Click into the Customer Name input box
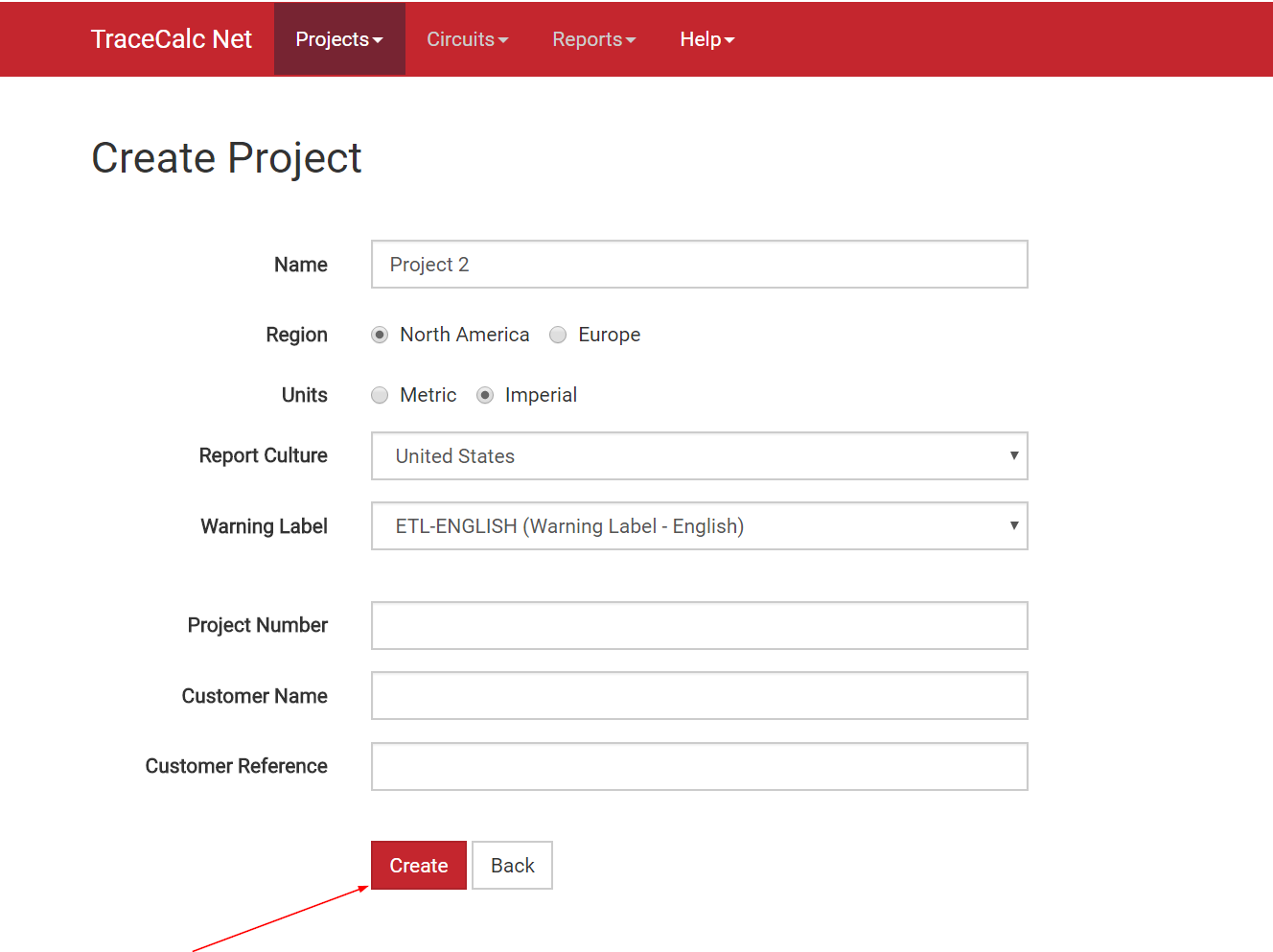The image size is (1273, 952). click(x=699, y=696)
